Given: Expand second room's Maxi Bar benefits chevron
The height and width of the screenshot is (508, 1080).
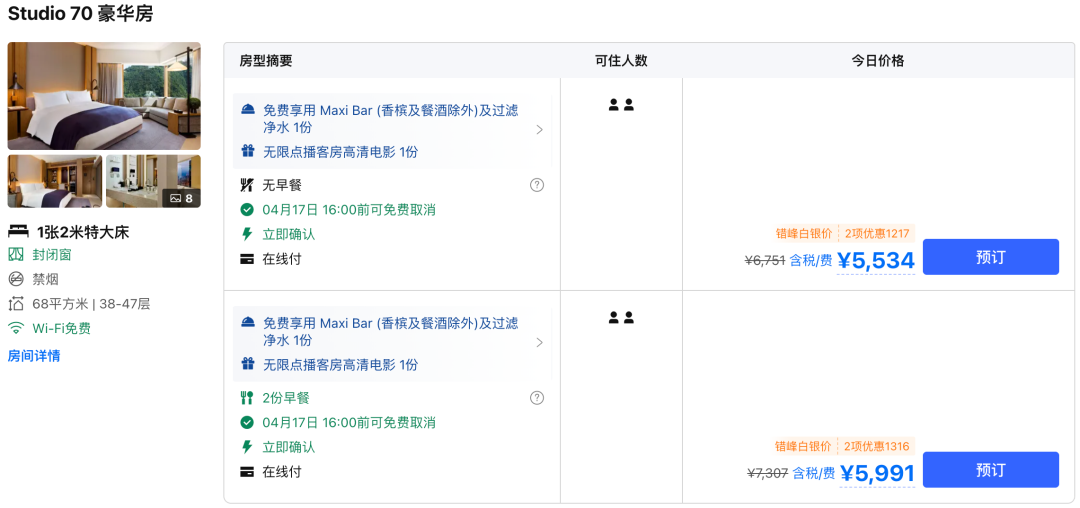Looking at the screenshot, I should (540, 343).
